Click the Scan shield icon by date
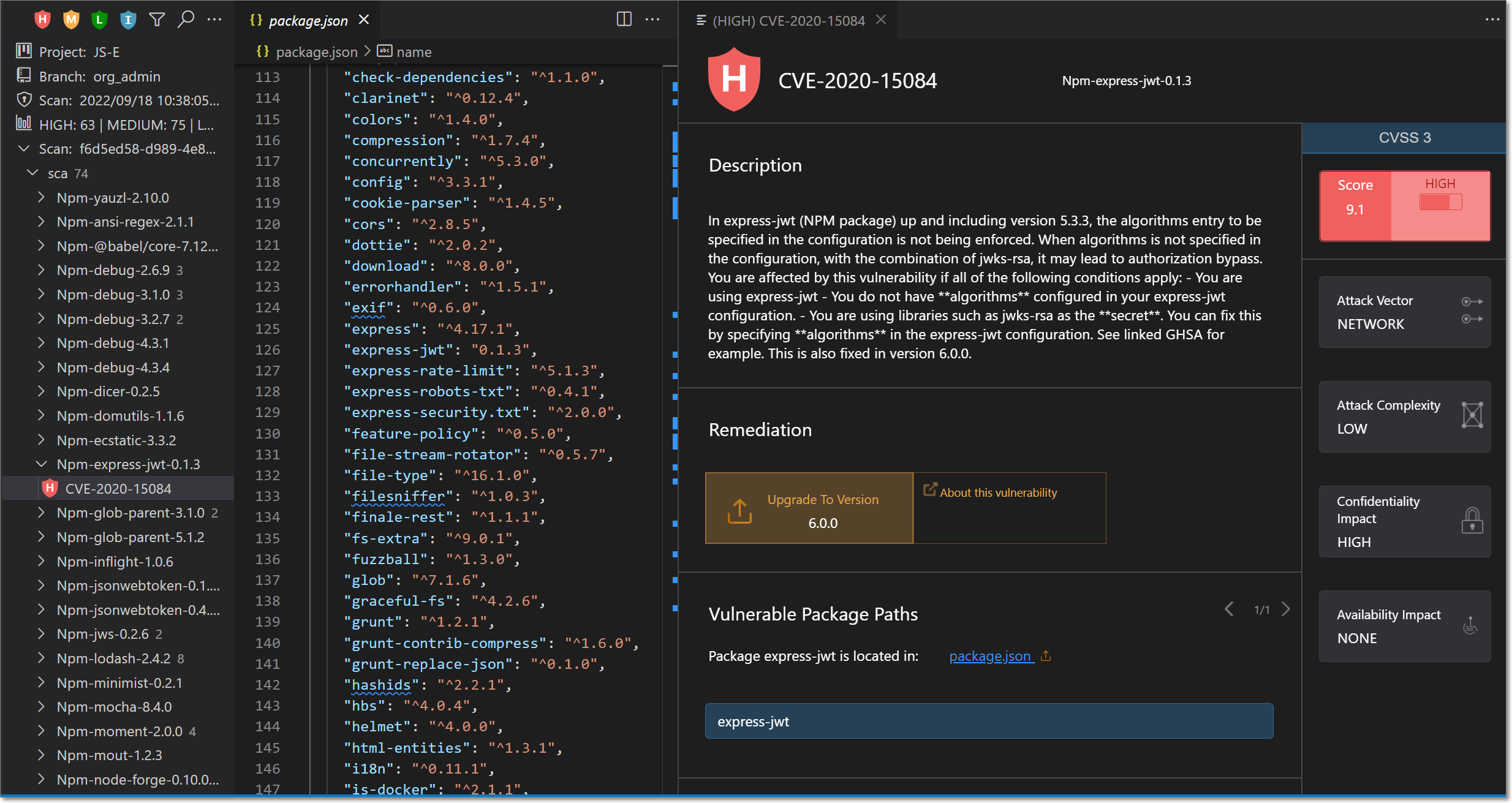 [x=24, y=99]
